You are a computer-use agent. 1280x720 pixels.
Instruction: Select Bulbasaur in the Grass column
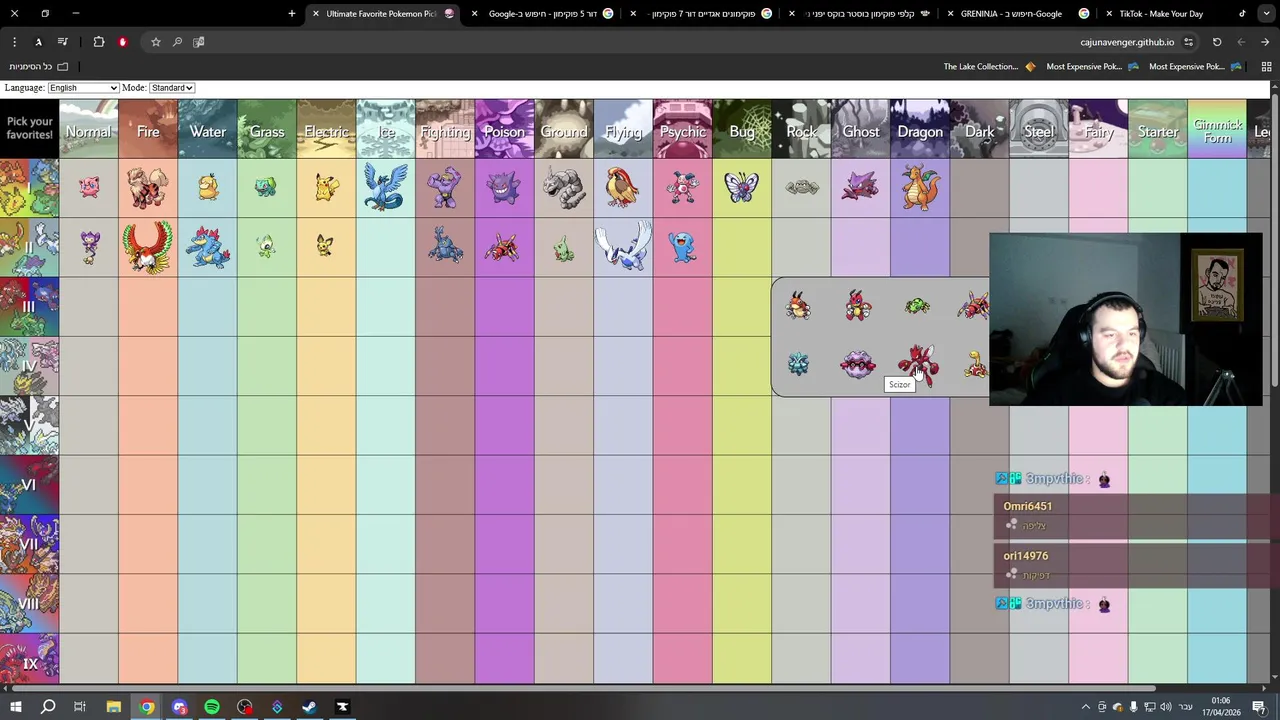click(x=266, y=188)
